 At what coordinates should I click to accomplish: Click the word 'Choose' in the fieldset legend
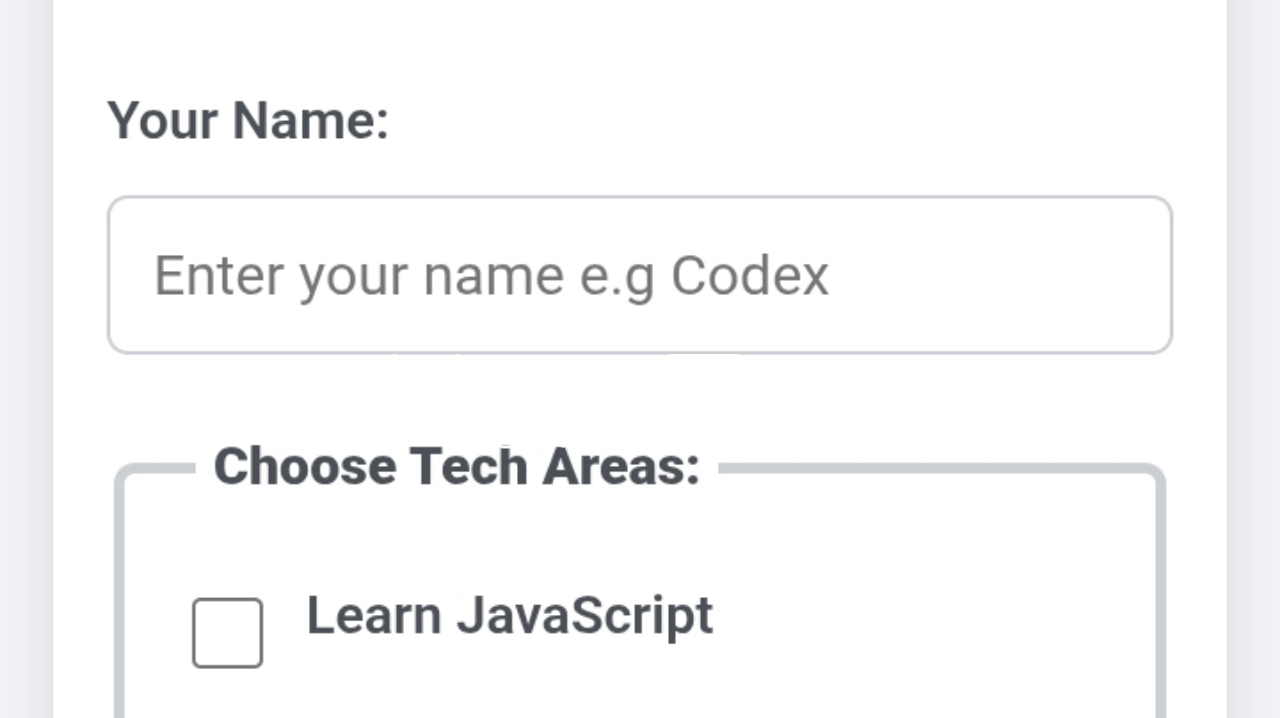pyautogui.click(x=304, y=466)
